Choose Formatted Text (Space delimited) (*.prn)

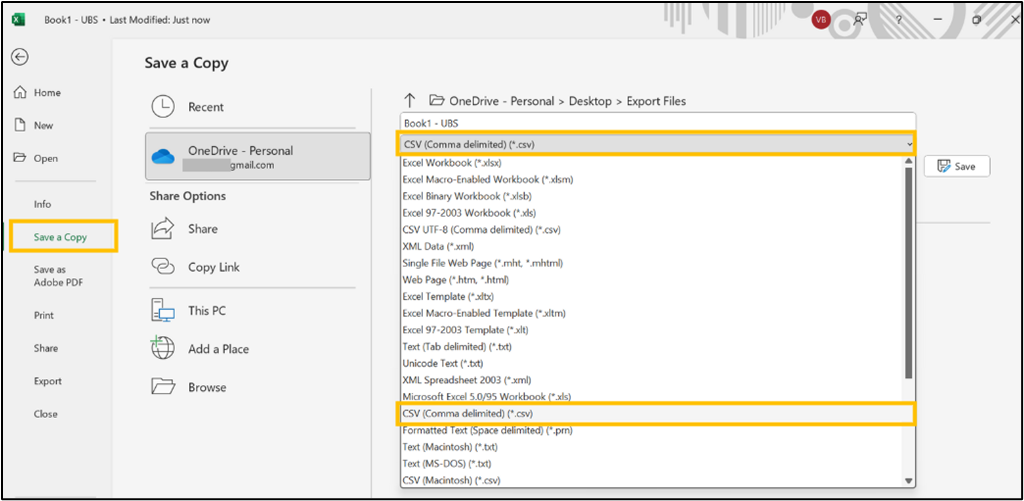pyautogui.click(x=652, y=430)
